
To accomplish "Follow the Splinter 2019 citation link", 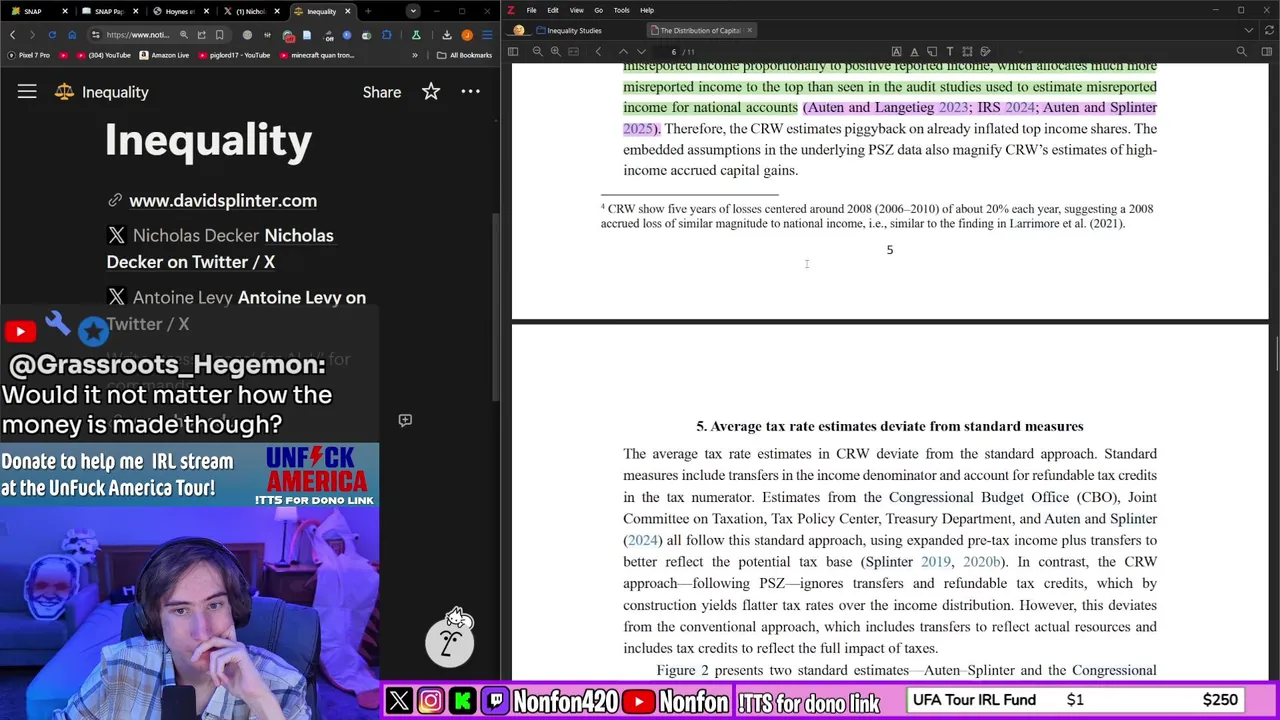I will 908,562.
